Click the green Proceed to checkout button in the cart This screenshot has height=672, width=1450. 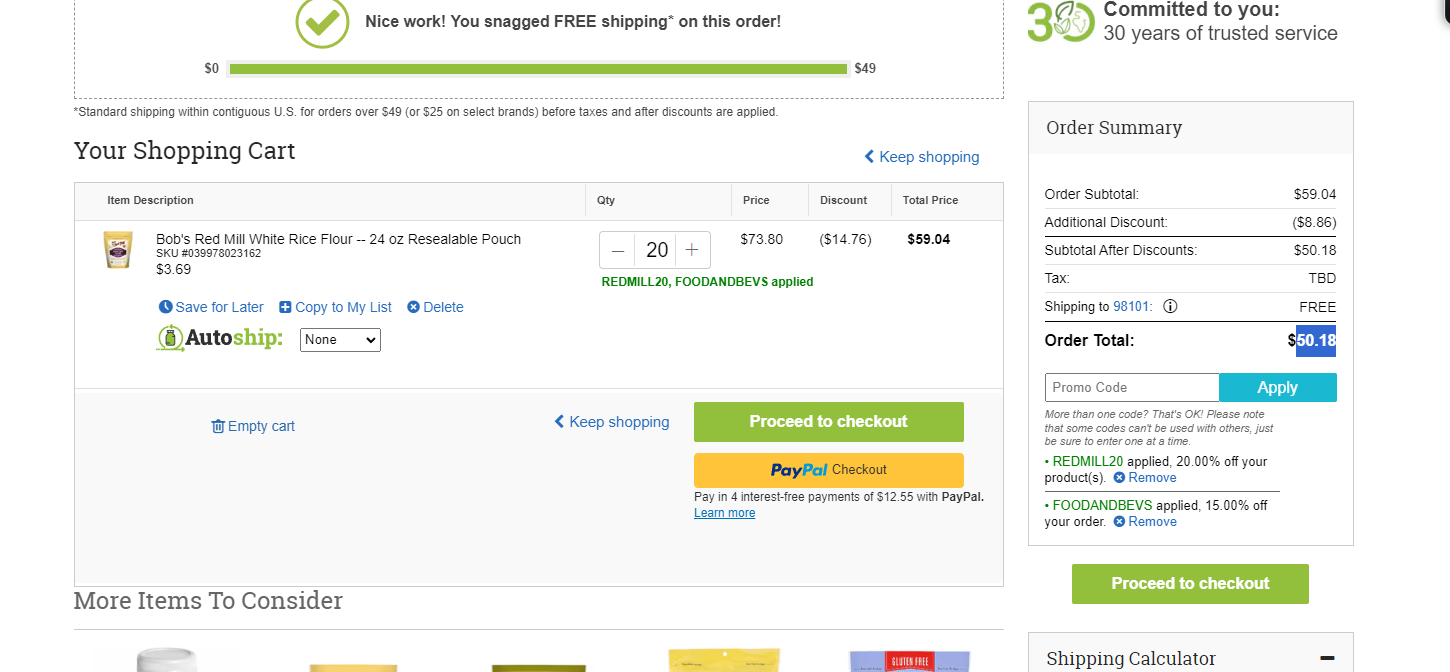coord(829,422)
